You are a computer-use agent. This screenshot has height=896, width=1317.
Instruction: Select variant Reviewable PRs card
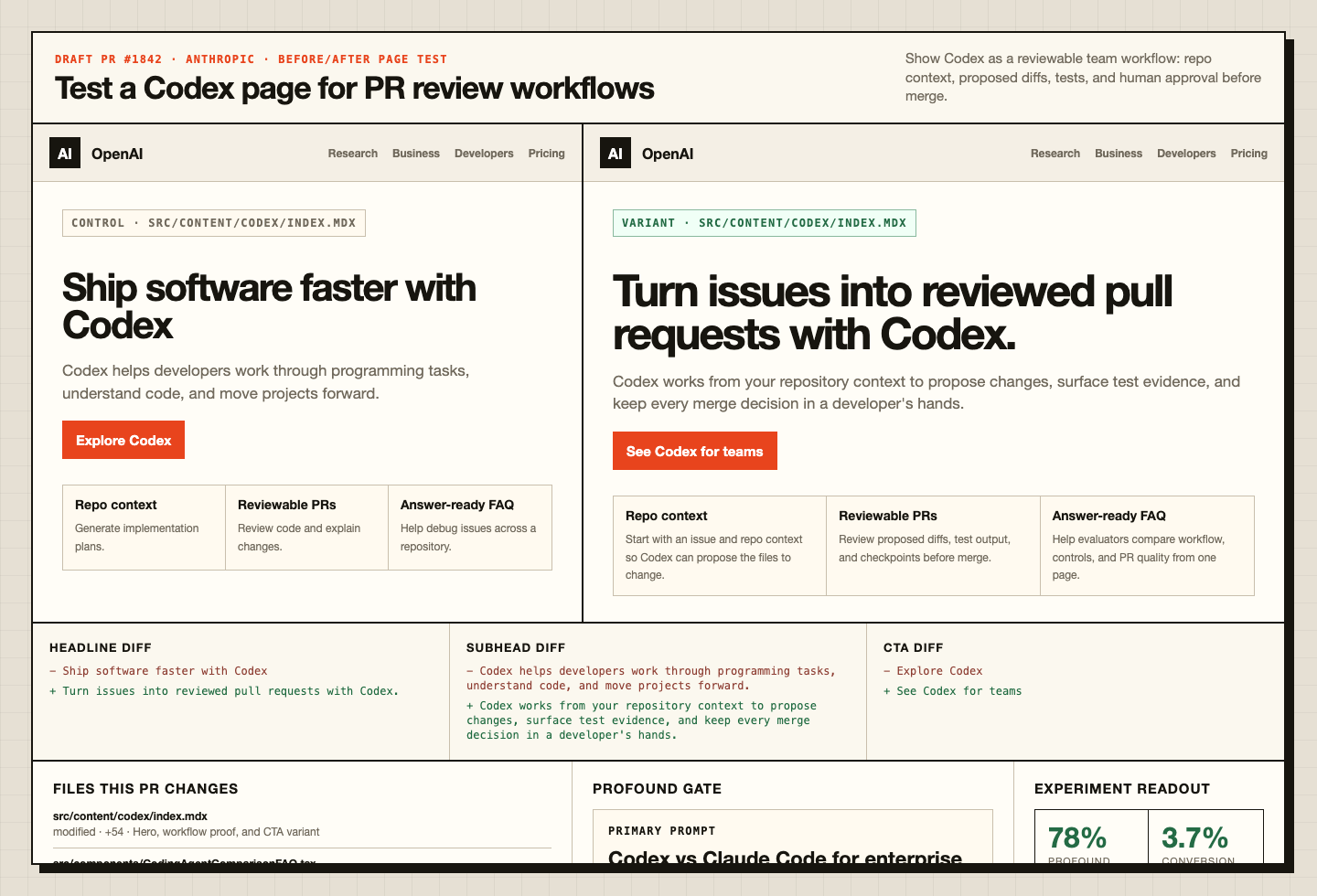pos(934,546)
